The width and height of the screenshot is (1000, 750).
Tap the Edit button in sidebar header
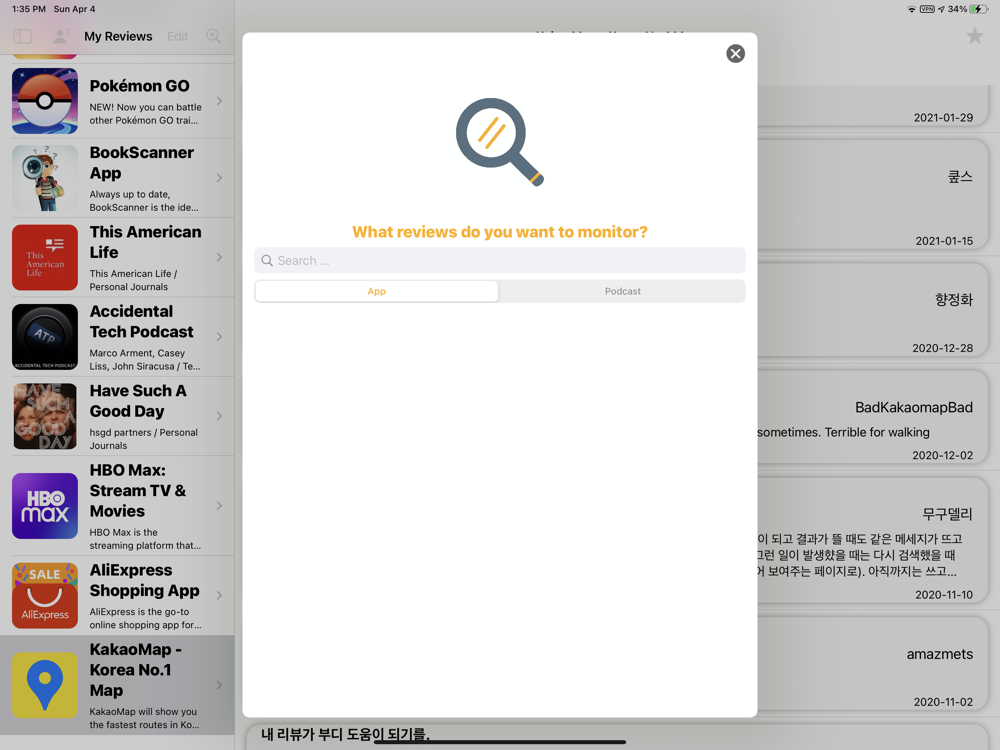tap(177, 36)
